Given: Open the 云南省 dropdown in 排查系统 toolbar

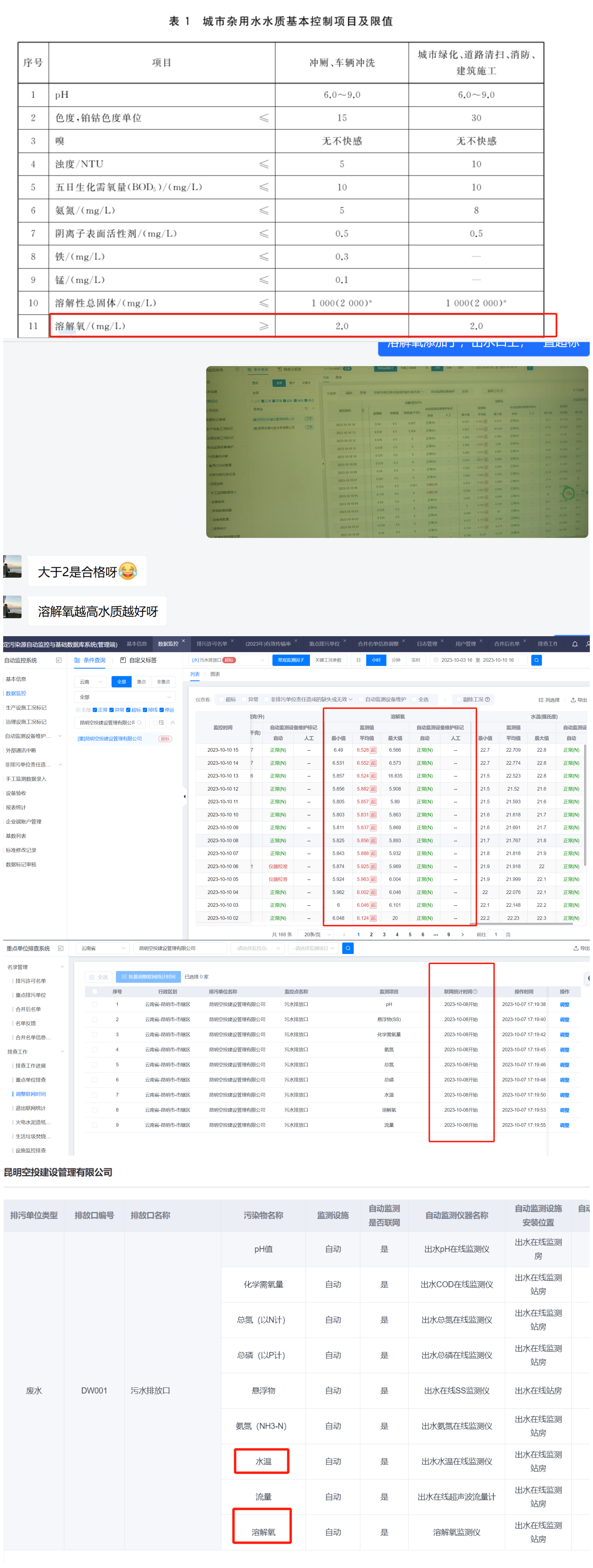Looking at the screenshot, I should click(103, 948).
